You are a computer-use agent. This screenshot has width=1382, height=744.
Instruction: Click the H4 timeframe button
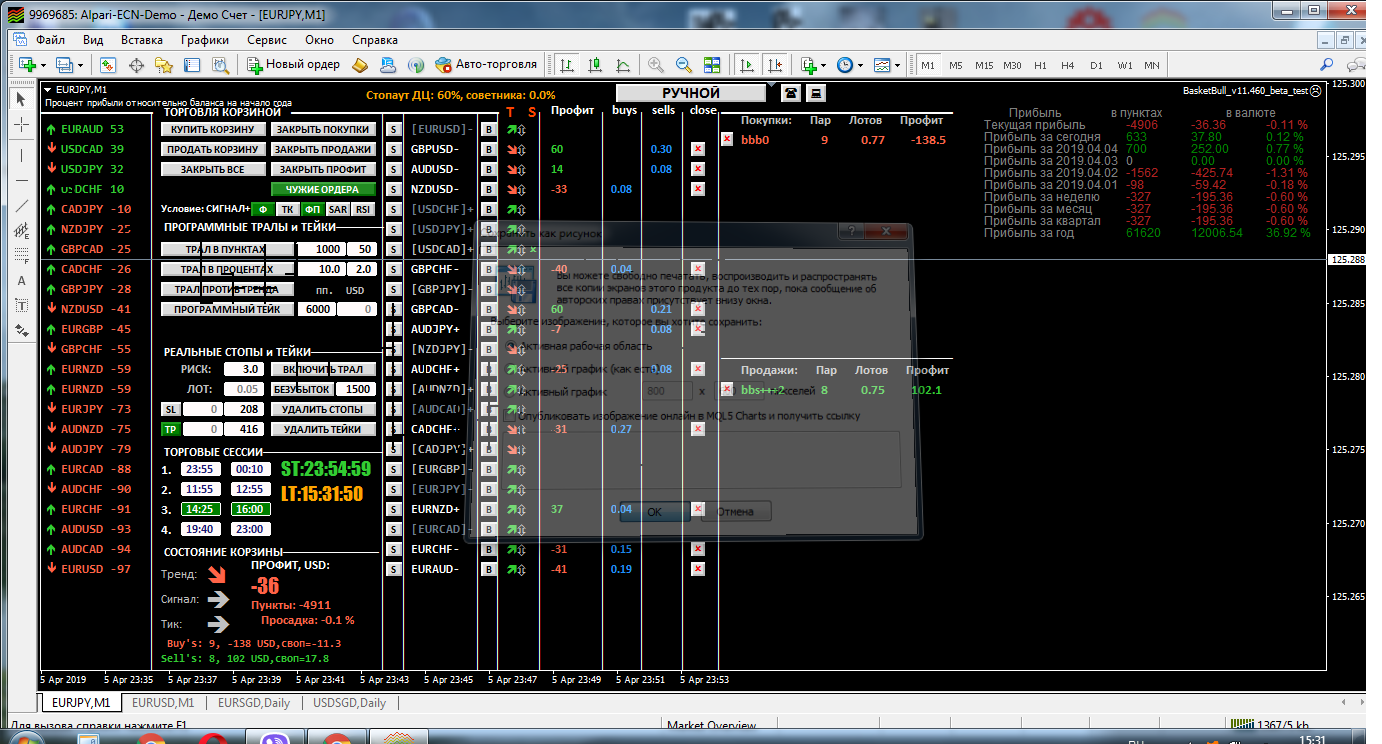point(1068,65)
